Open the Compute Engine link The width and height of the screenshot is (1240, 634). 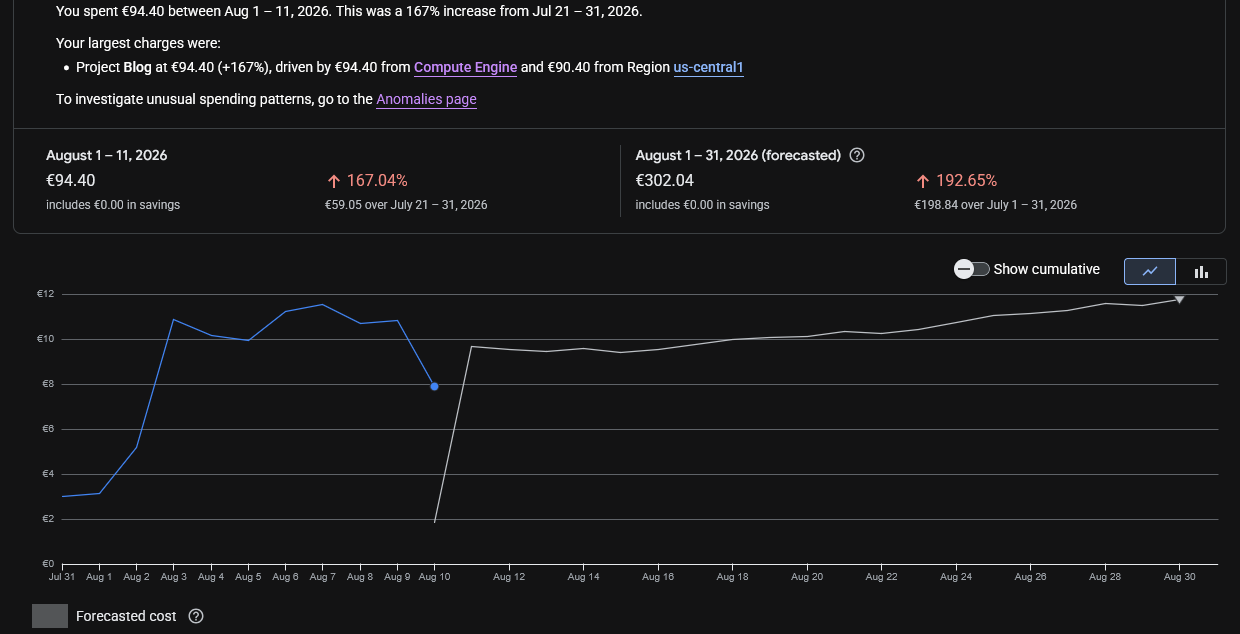(466, 67)
